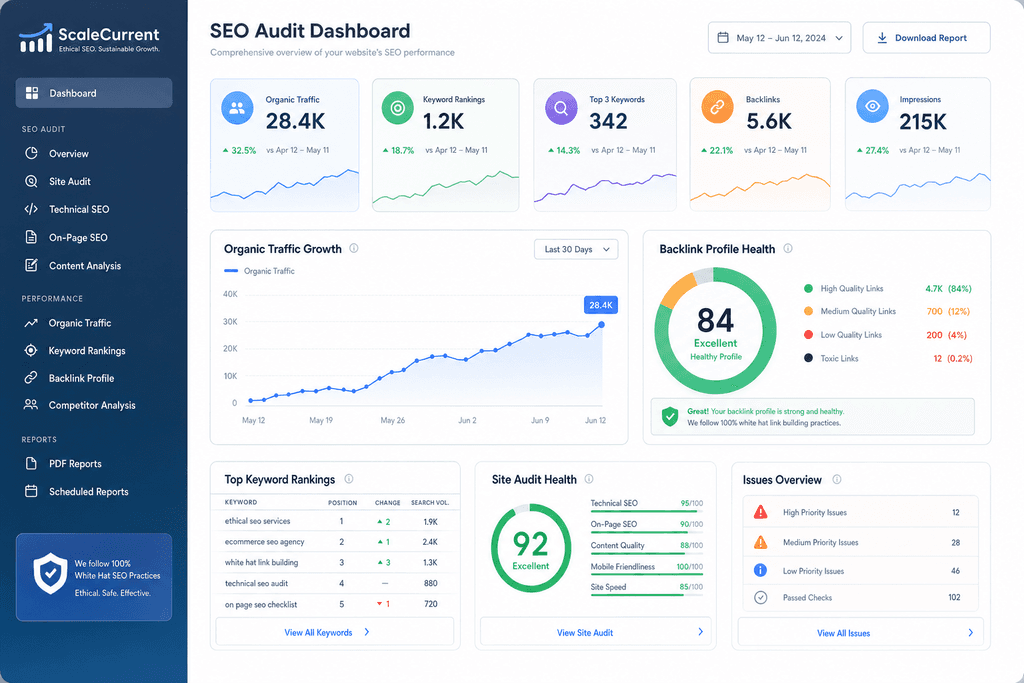
Task: Click the 92 Excellent site audit gauge
Action: pos(531,548)
